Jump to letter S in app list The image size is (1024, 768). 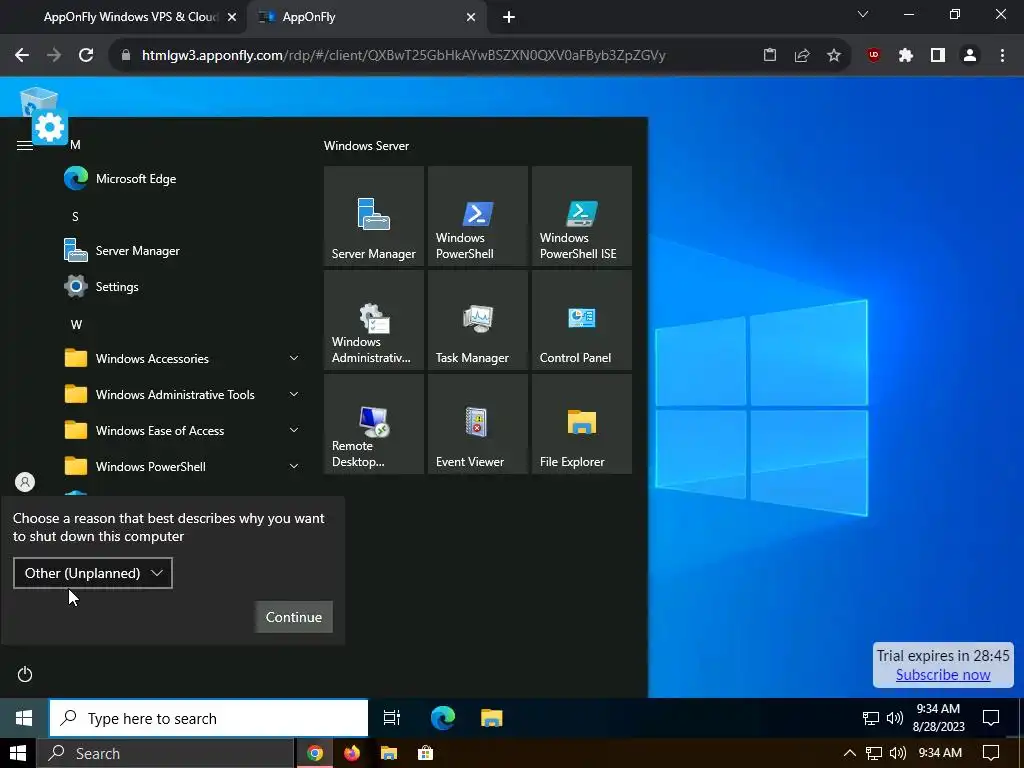click(75, 217)
